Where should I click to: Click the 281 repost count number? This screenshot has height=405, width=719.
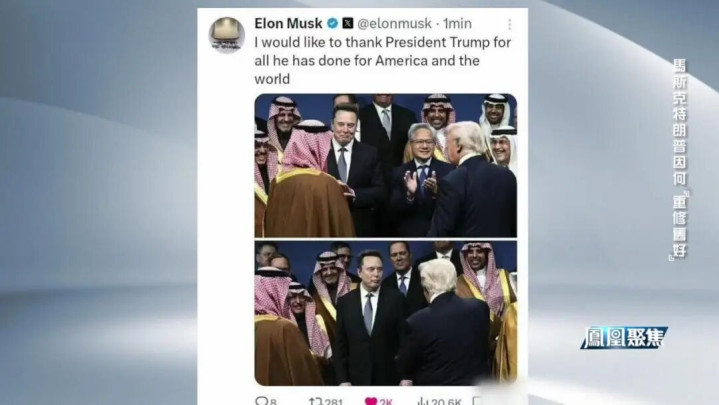click(333, 402)
